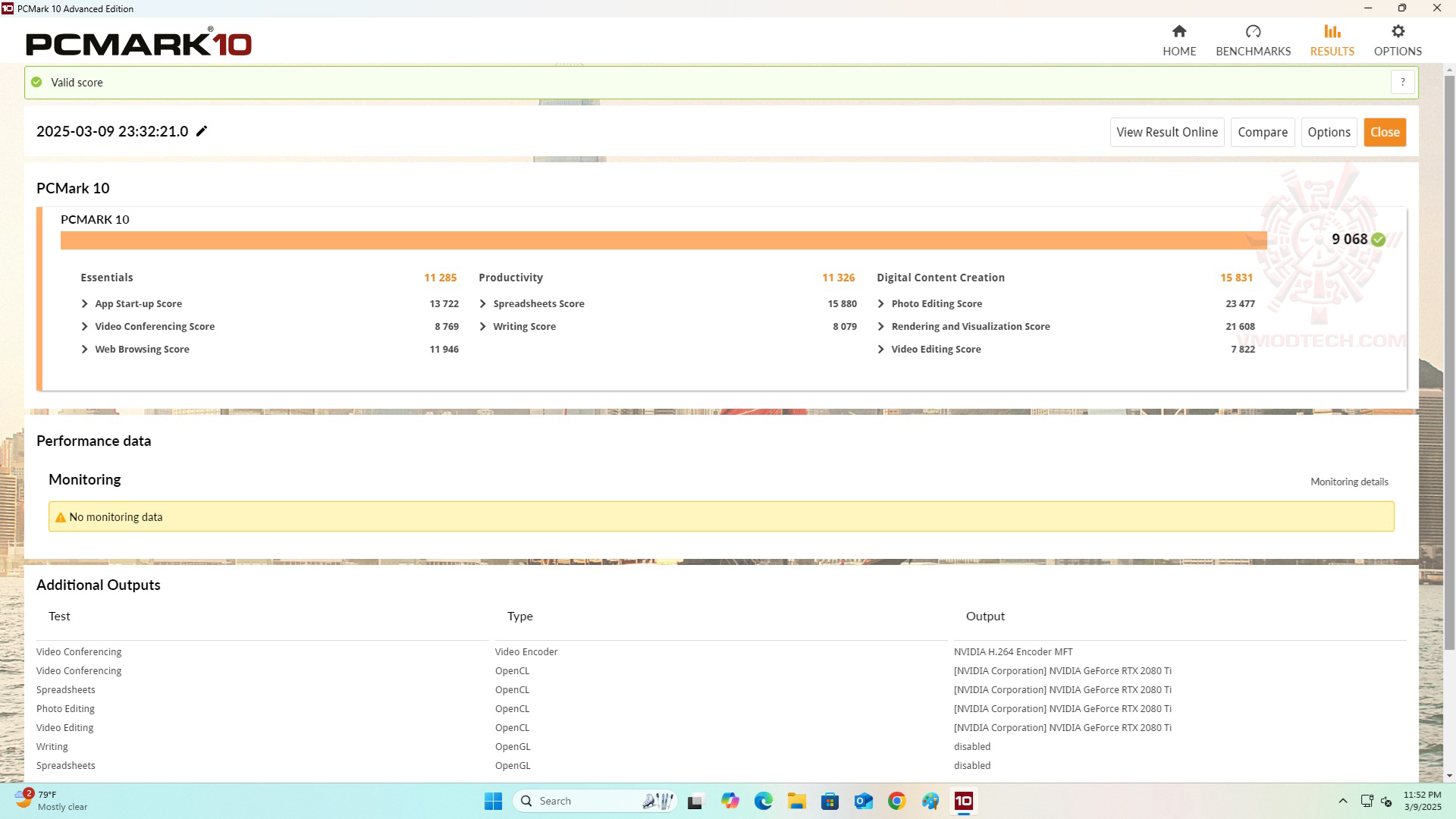Viewport: 1456px width, 819px height.
Task: Click PCMark 10 taskbar icon
Action: click(x=963, y=801)
